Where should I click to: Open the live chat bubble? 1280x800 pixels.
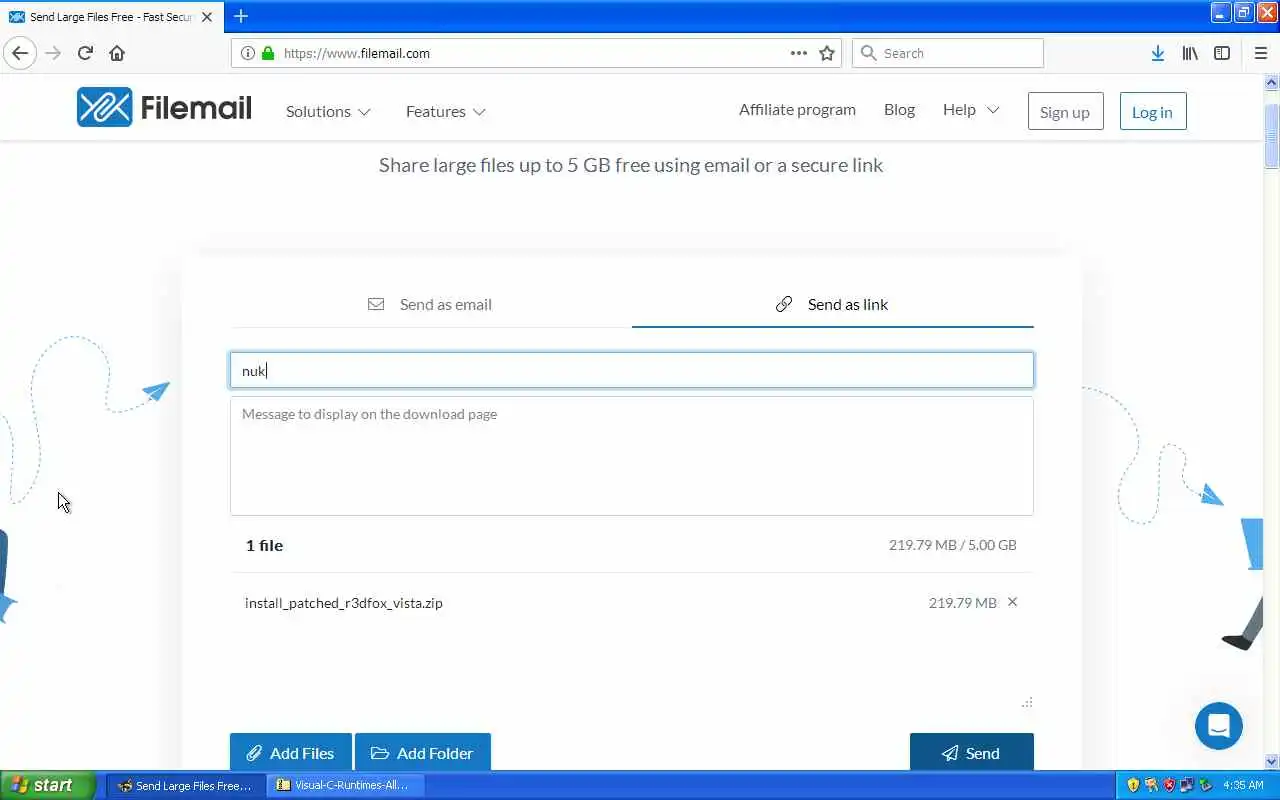coord(1218,725)
